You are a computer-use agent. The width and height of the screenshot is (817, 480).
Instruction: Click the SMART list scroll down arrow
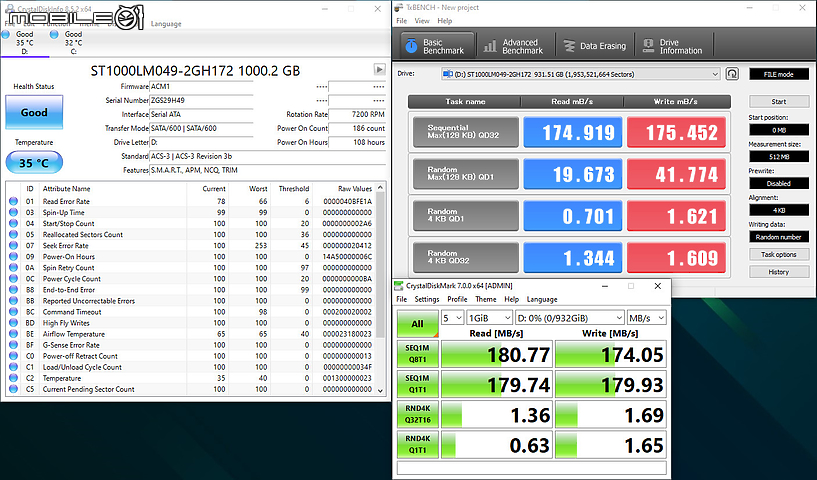coord(380,390)
